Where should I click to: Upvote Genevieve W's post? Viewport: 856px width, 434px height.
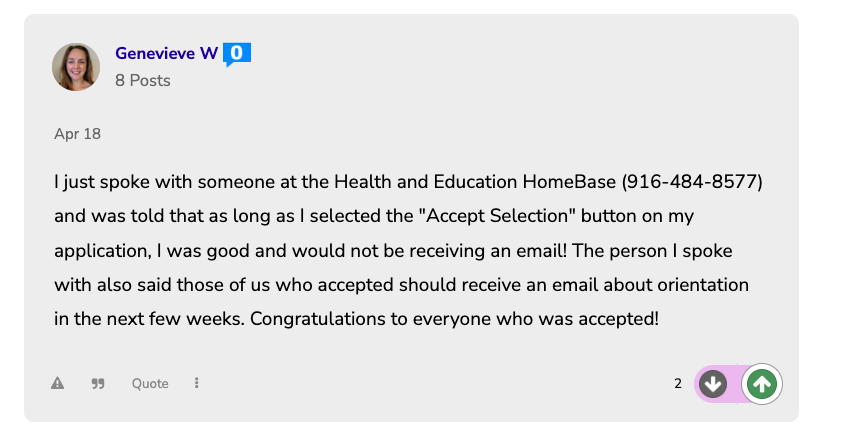[762, 383]
